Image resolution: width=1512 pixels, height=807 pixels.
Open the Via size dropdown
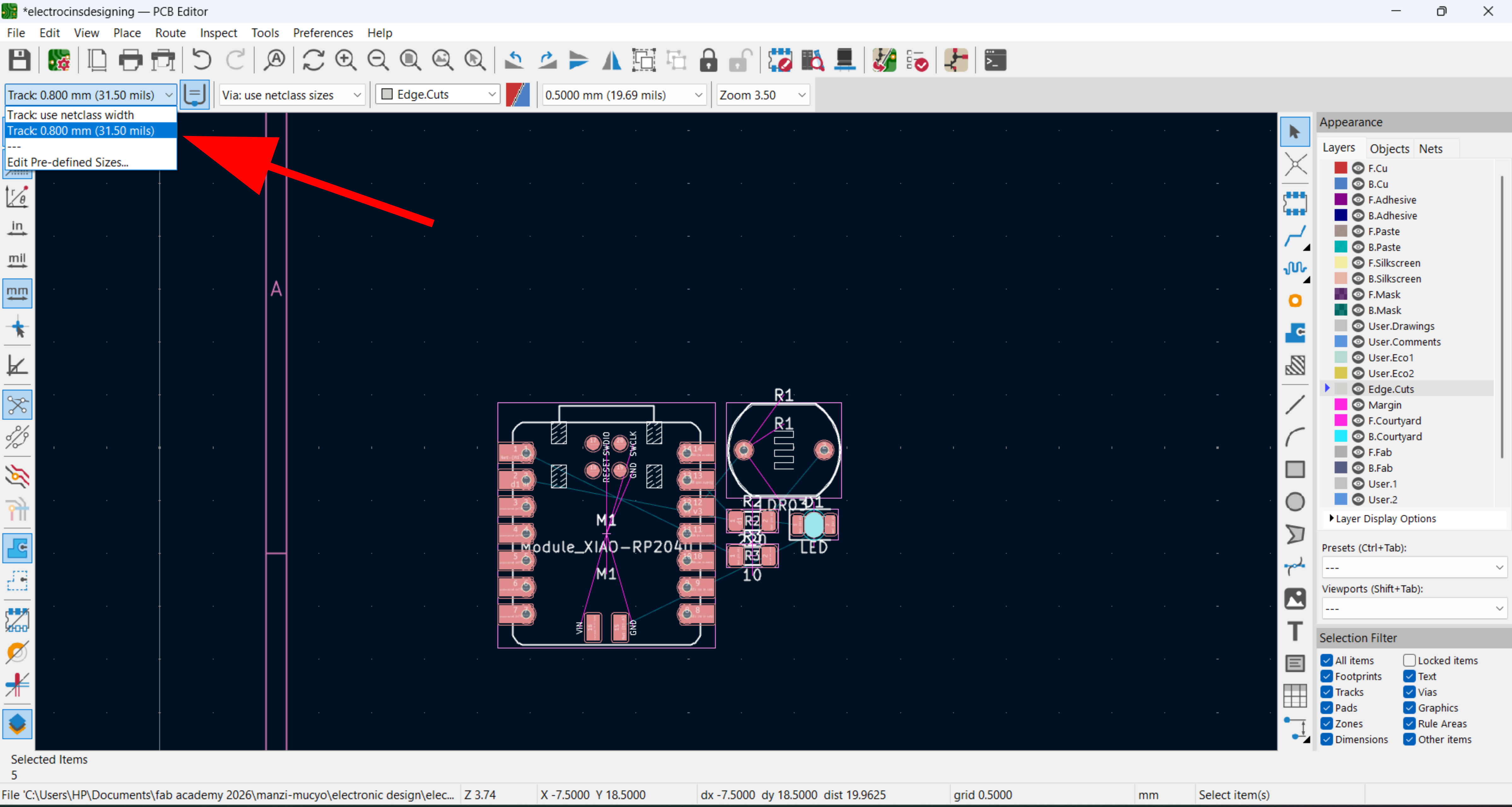coord(292,95)
